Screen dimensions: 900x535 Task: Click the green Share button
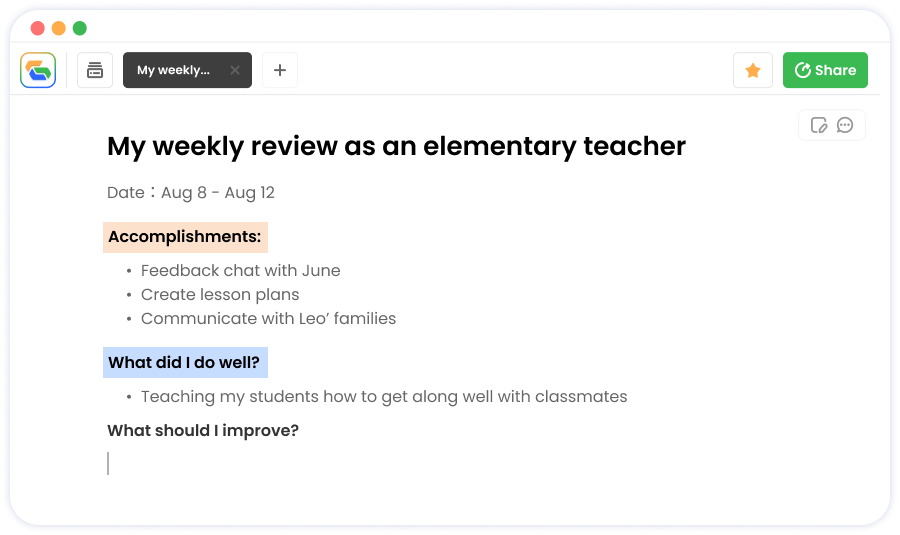point(825,70)
